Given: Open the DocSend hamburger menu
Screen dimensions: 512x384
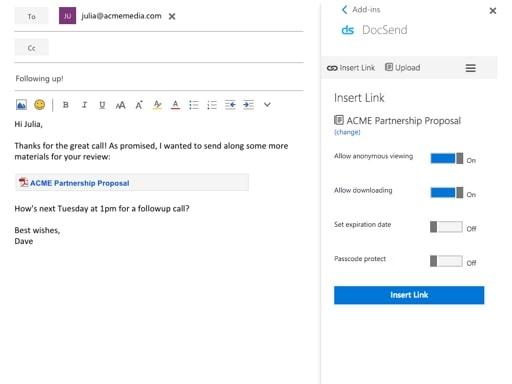Looking at the screenshot, I should tap(471, 68).
